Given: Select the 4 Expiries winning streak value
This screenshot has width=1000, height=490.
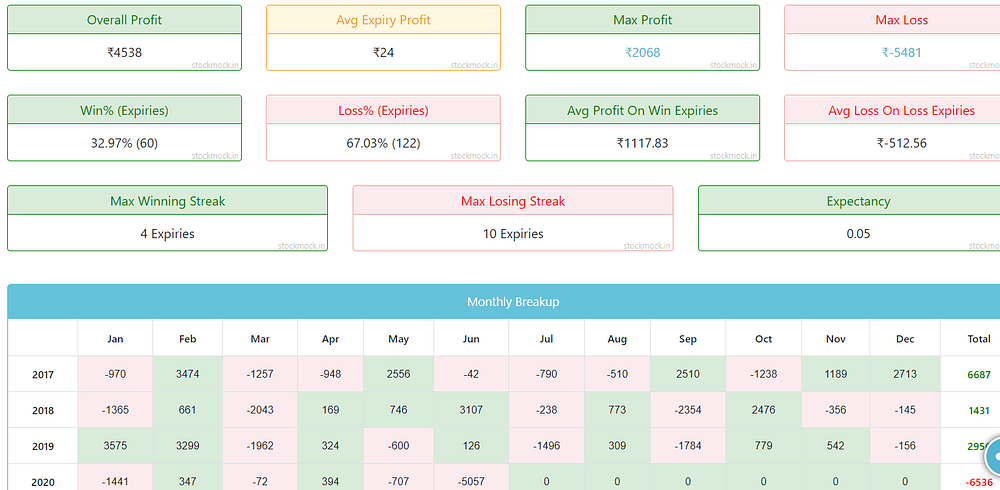Looking at the screenshot, I should point(168,234).
